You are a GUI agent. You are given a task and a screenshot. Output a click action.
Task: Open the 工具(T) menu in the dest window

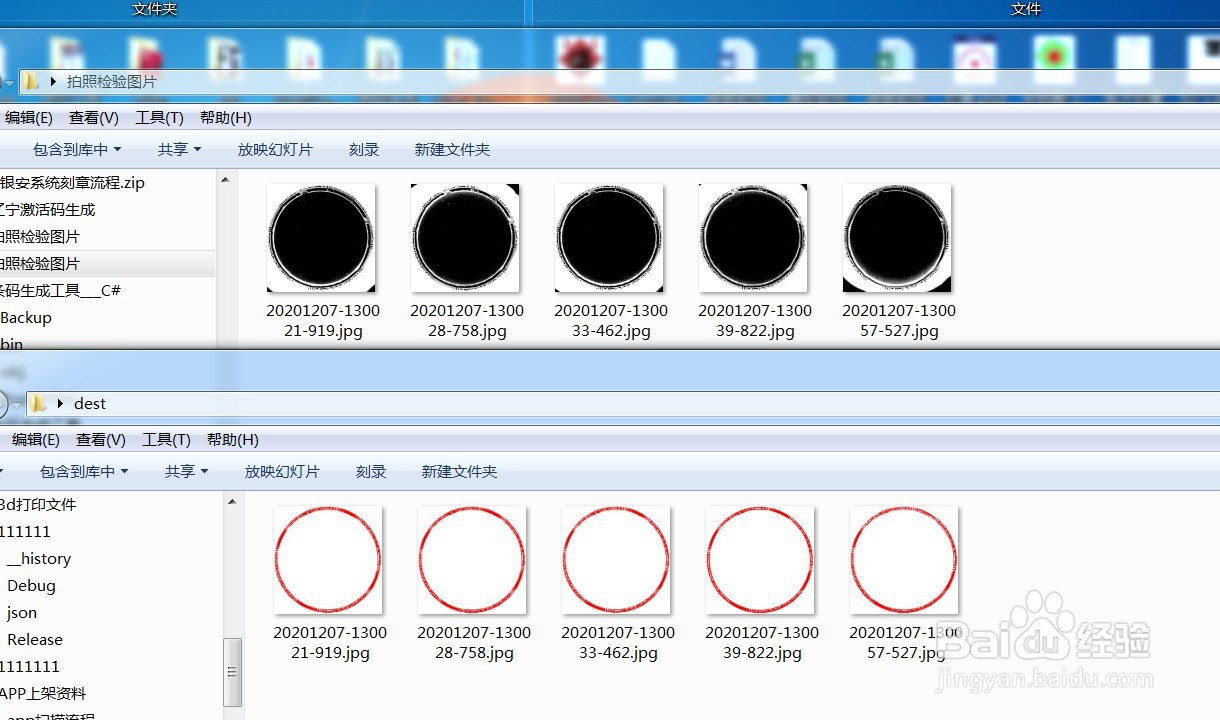166,440
